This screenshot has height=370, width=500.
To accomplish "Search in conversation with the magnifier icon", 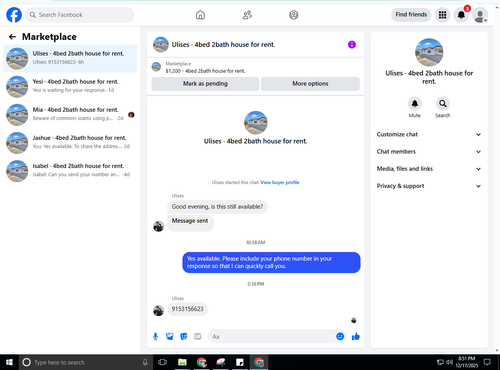I will coord(443,104).
